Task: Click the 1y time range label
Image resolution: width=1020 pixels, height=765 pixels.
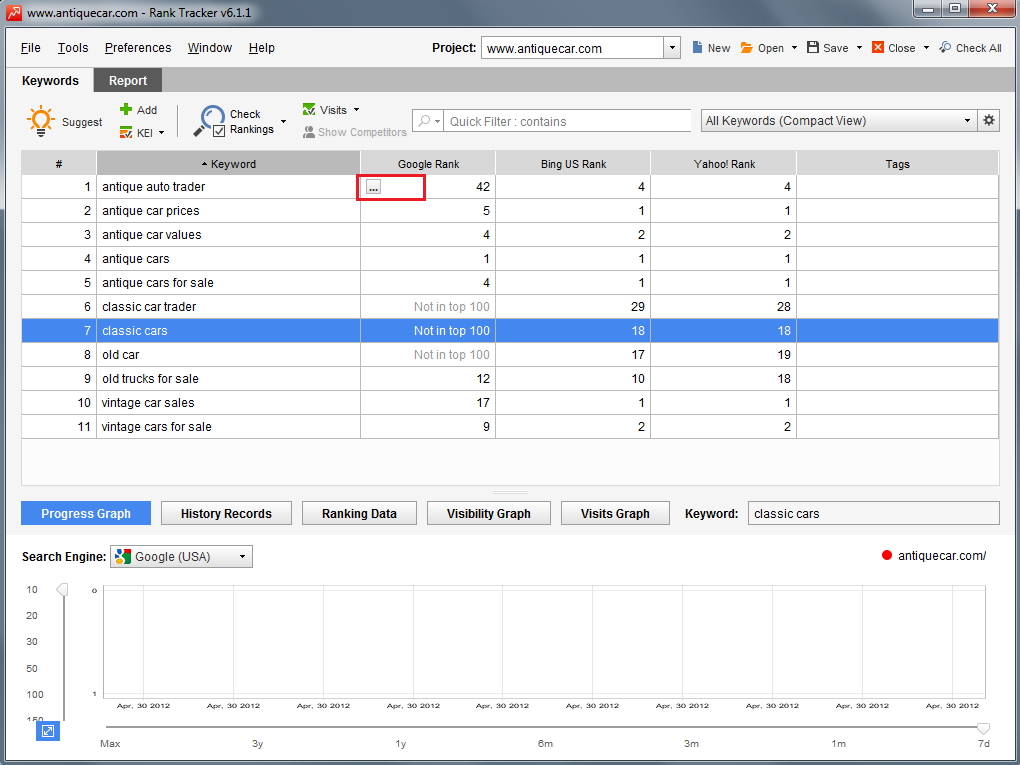Action: pyautogui.click(x=401, y=744)
